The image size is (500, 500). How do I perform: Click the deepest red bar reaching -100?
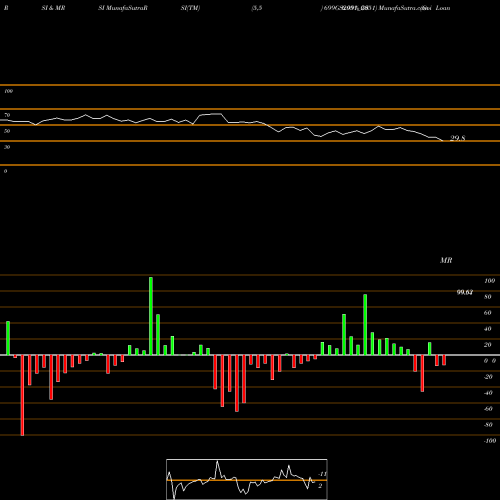22,395
